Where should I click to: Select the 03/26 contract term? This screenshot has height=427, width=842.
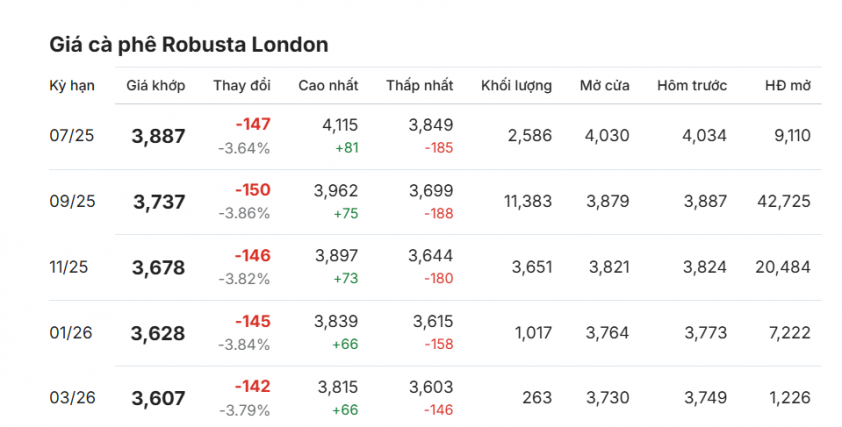(72, 398)
